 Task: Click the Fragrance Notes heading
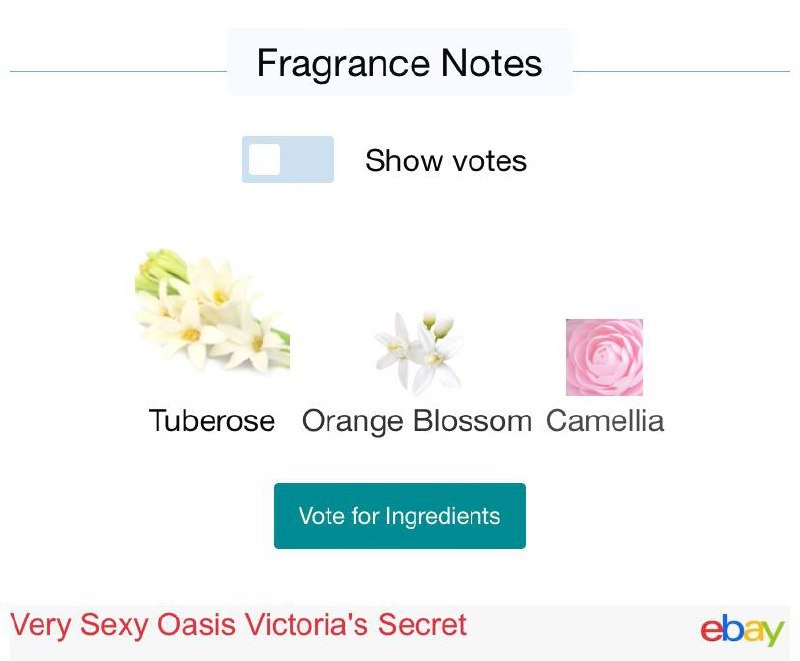tap(399, 63)
